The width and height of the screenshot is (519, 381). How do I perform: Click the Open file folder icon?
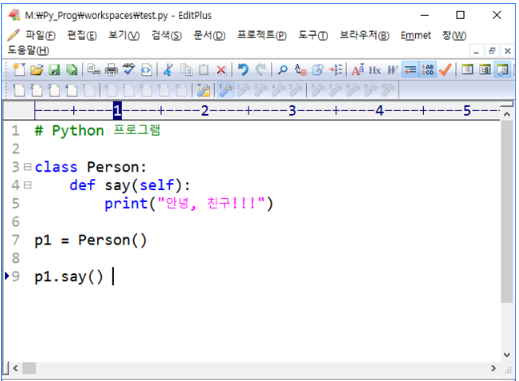(x=37, y=70)
